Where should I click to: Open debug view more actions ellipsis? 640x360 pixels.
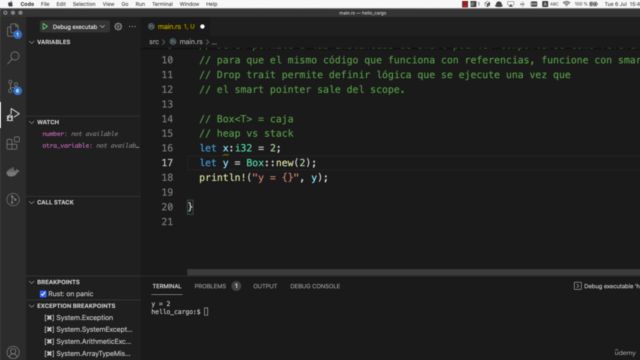click(132, 27)
